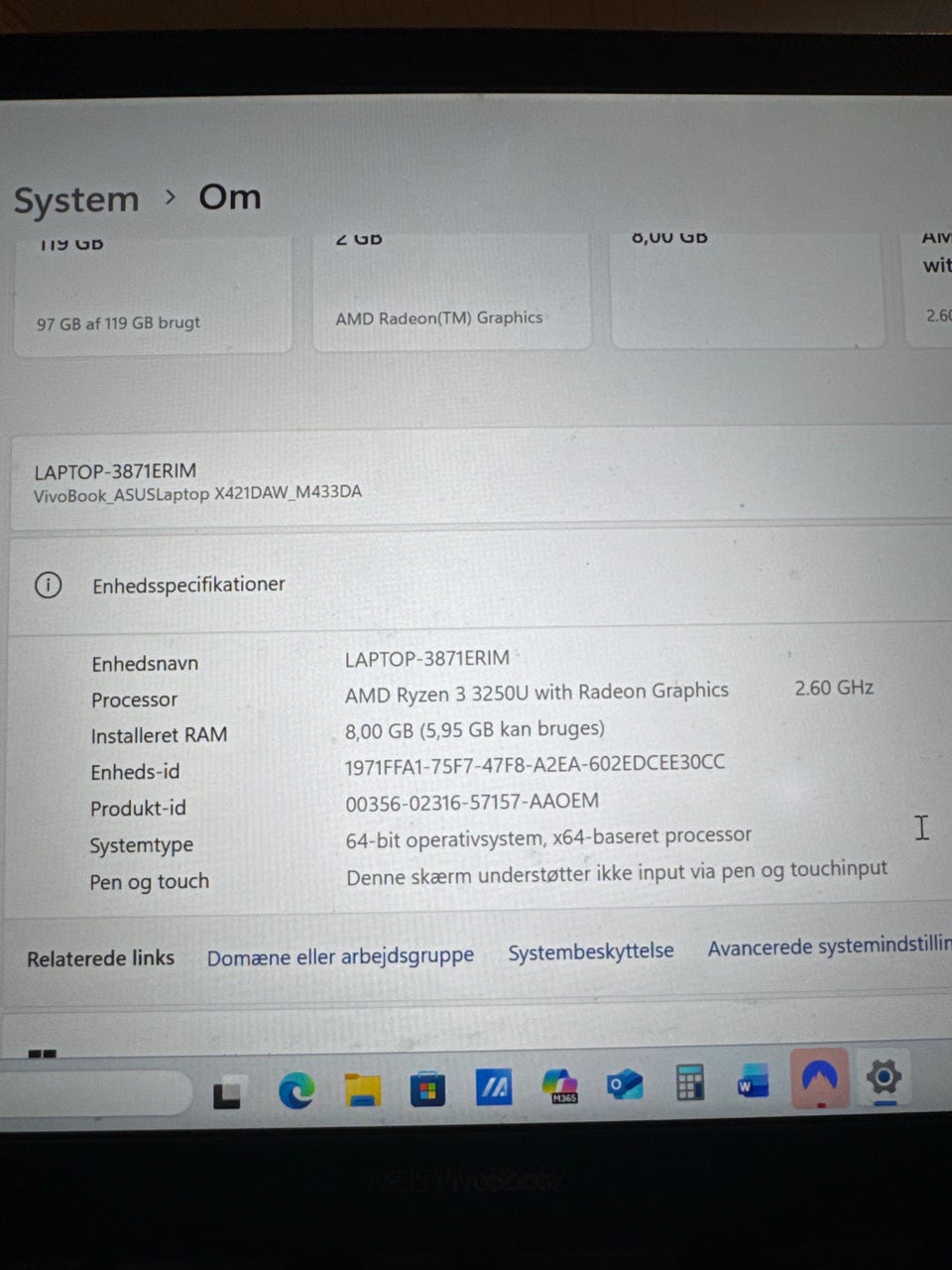Click the 1971FFA1-75F7-47F8-A2EA-602EDCEE30CC device ID
Screen dimensions: 952x1270
(535, 765)
